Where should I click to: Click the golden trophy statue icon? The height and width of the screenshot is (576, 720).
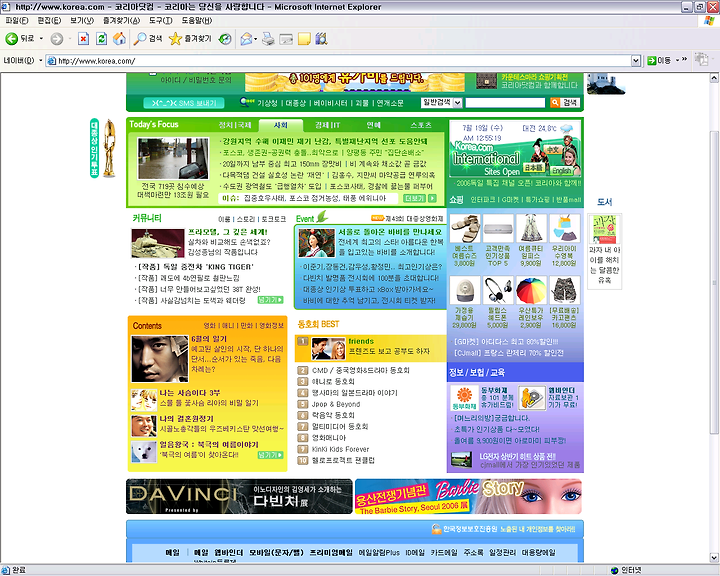click(109, 148)
